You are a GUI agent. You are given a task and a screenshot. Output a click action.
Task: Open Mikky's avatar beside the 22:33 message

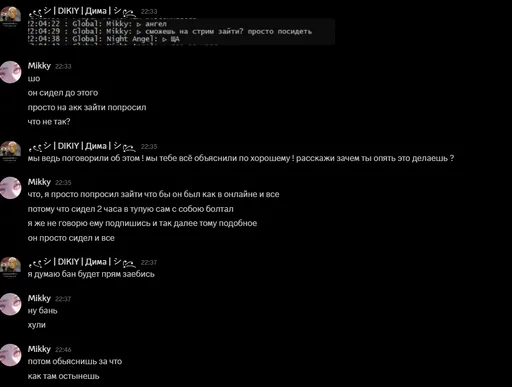(10, 72)
